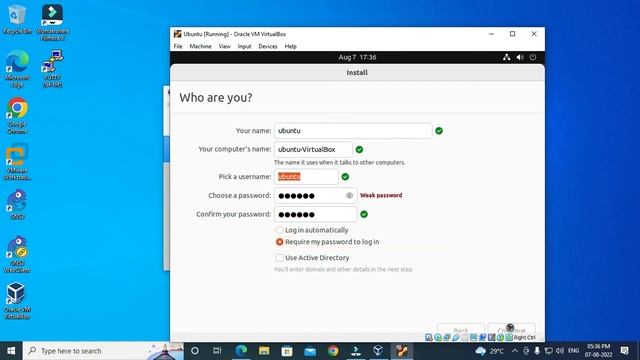Open the taskbar clock and date
Image resolution: width=640 pixels, height=360 pixels.
pyautogui.click(x=598, y=351)
